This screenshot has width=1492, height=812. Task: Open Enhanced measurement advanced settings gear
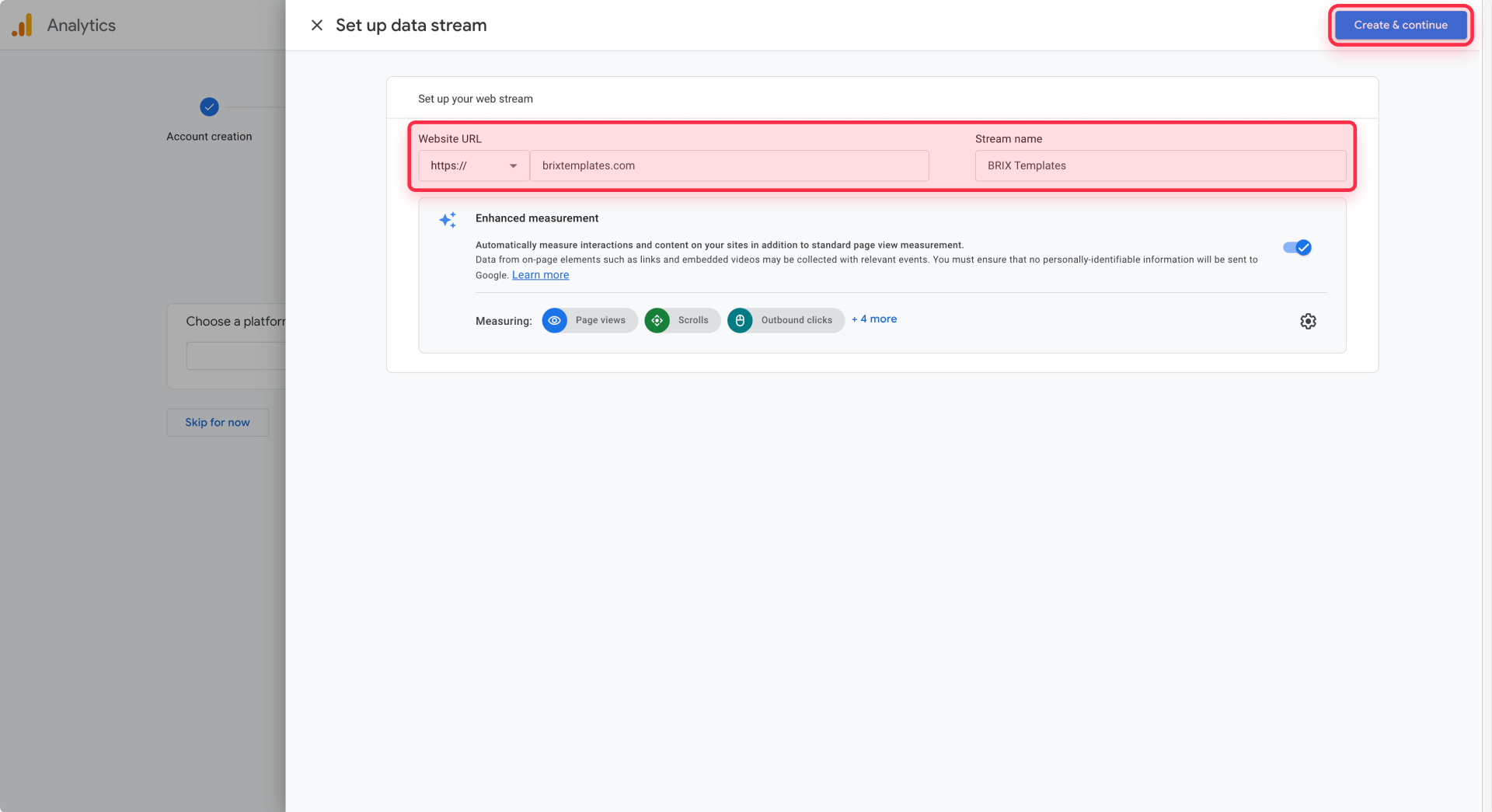[x=1308, y=321]
